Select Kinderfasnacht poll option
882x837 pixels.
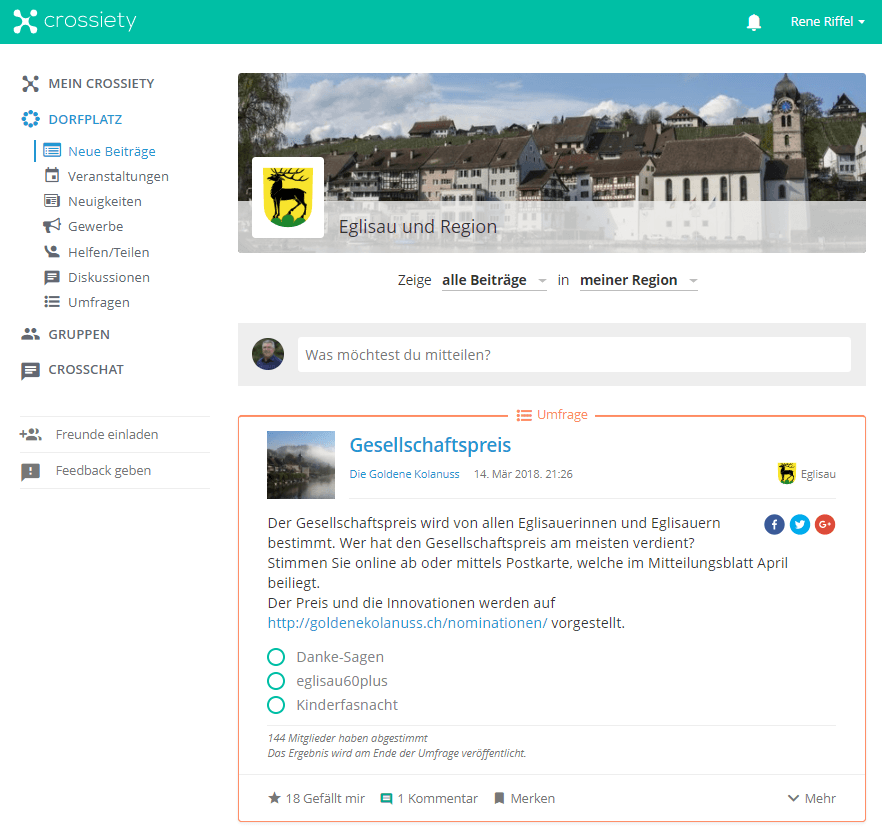pos(276,705)
